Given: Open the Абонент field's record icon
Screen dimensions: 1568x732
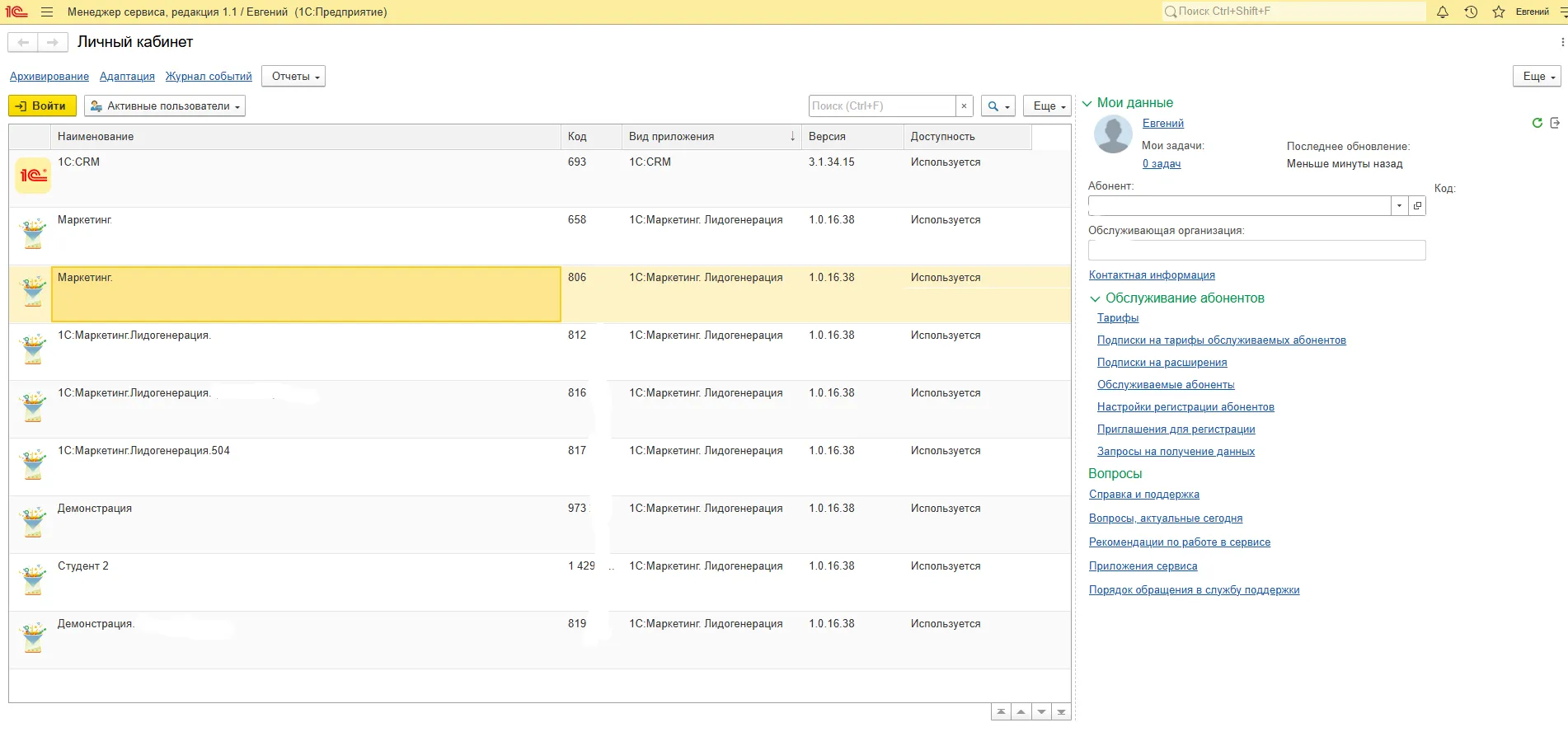Looking at the screenshot, I should [1417, 205].
